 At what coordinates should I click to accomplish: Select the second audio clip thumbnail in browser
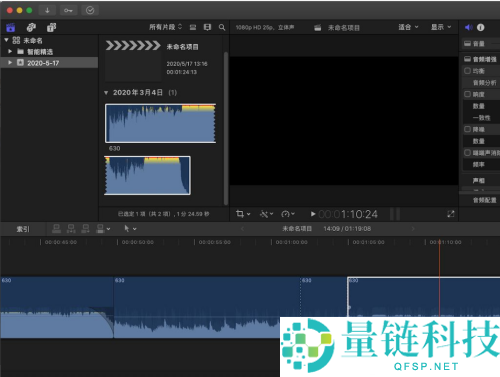click(147, 175)
